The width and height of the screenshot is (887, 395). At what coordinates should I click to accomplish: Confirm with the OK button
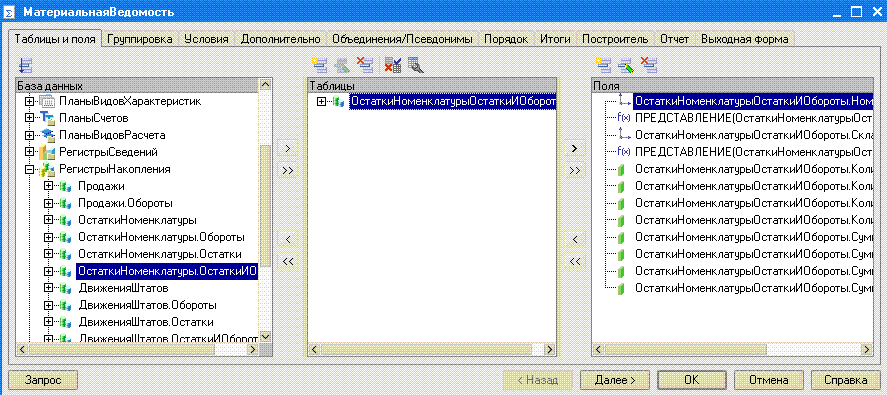(692, 380)
